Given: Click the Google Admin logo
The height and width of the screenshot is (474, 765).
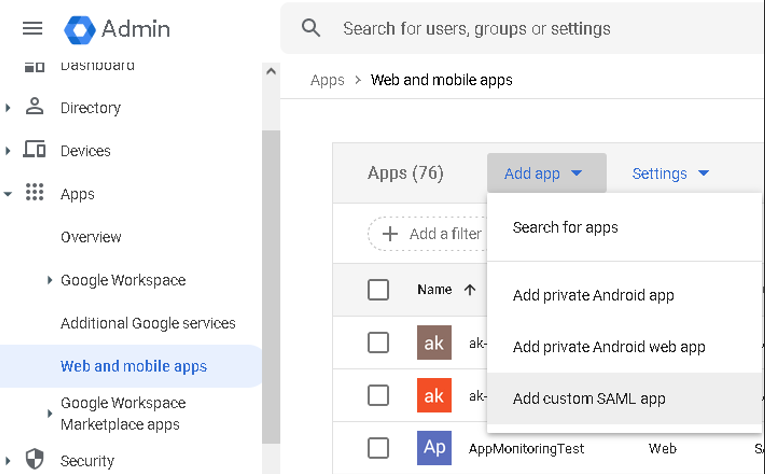Looking at the screenshot, I should 80,29.
